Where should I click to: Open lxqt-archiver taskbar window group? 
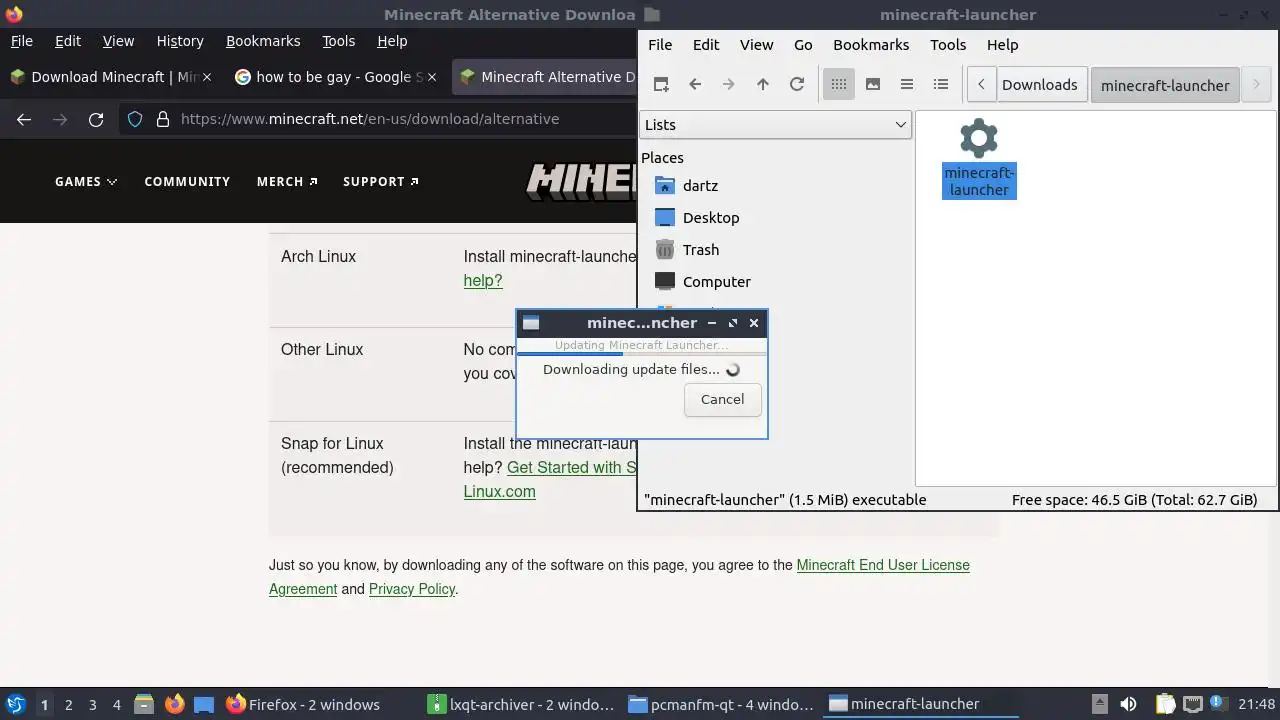[520, 704]
